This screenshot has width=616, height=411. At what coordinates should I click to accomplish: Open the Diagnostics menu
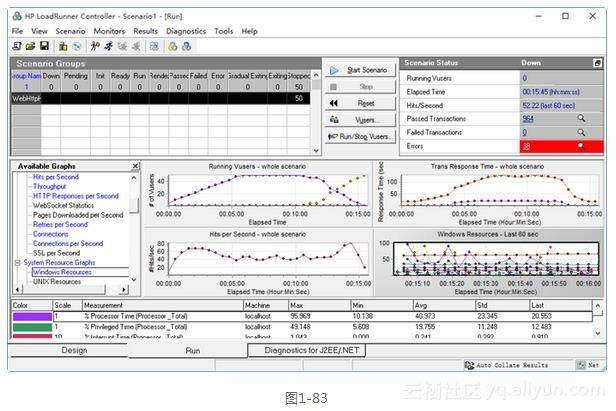[186, 31]
